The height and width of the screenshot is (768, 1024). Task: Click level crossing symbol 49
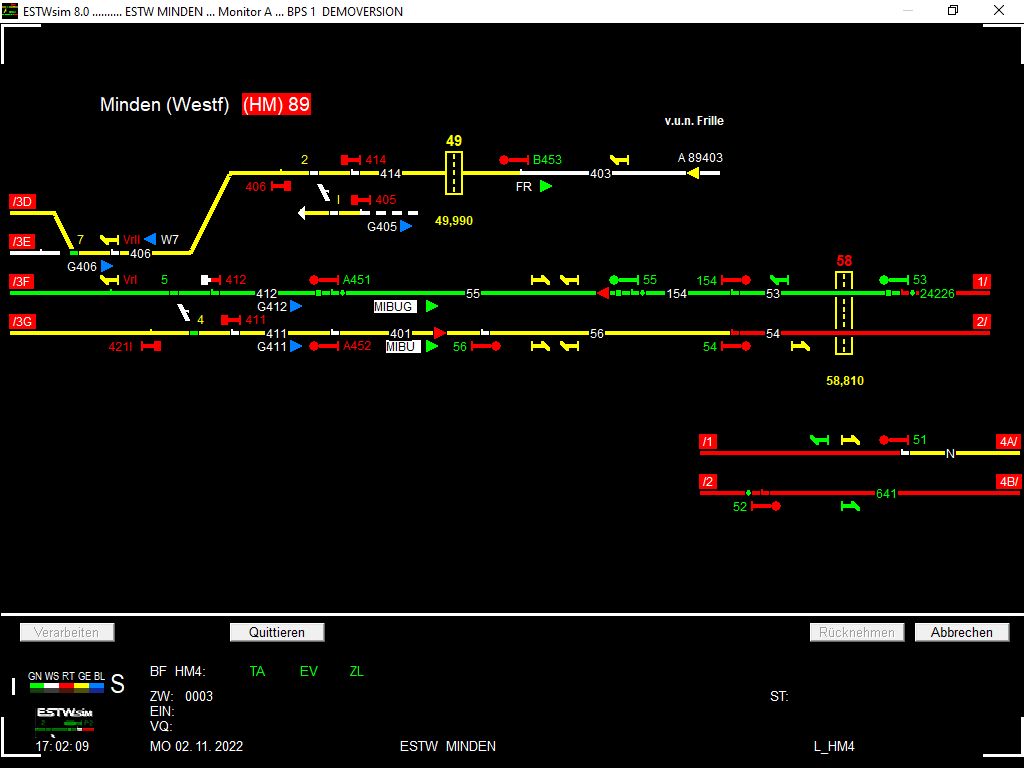454,171
